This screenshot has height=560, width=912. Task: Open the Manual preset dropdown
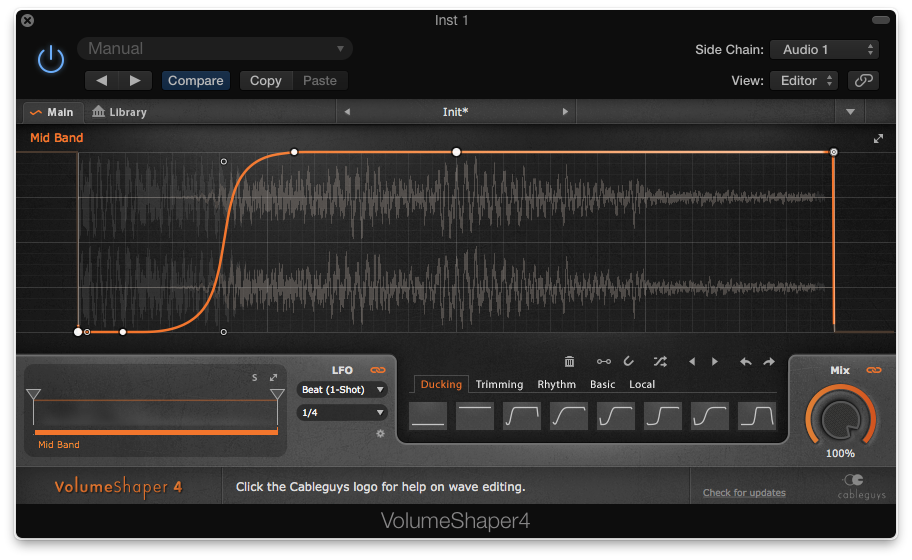(215, 49)
